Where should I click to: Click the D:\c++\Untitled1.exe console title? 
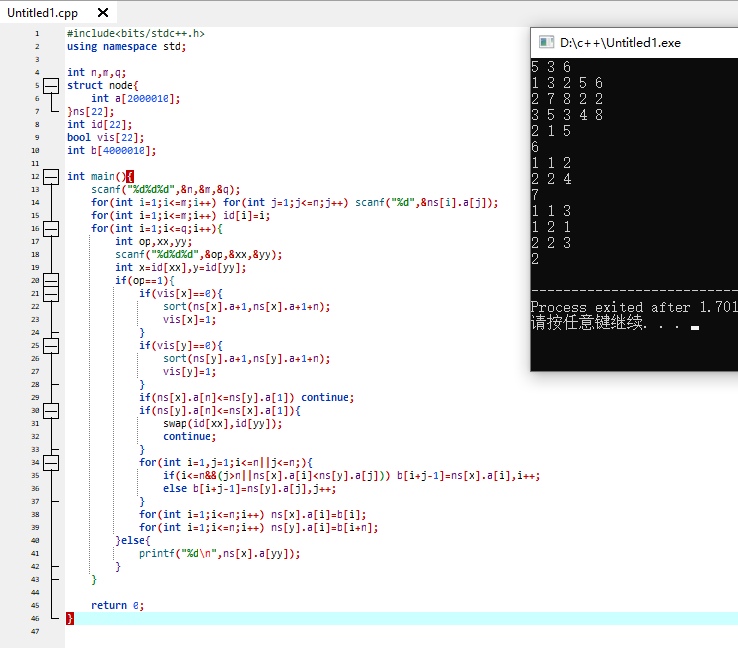coord(620,43)
